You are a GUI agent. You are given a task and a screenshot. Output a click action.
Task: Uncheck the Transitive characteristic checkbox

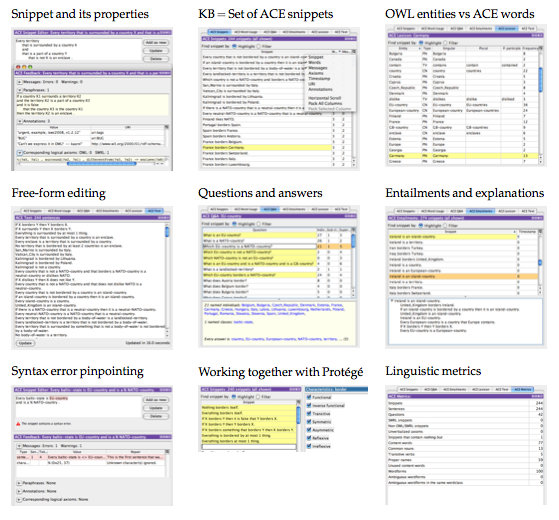tap(309, 414)
